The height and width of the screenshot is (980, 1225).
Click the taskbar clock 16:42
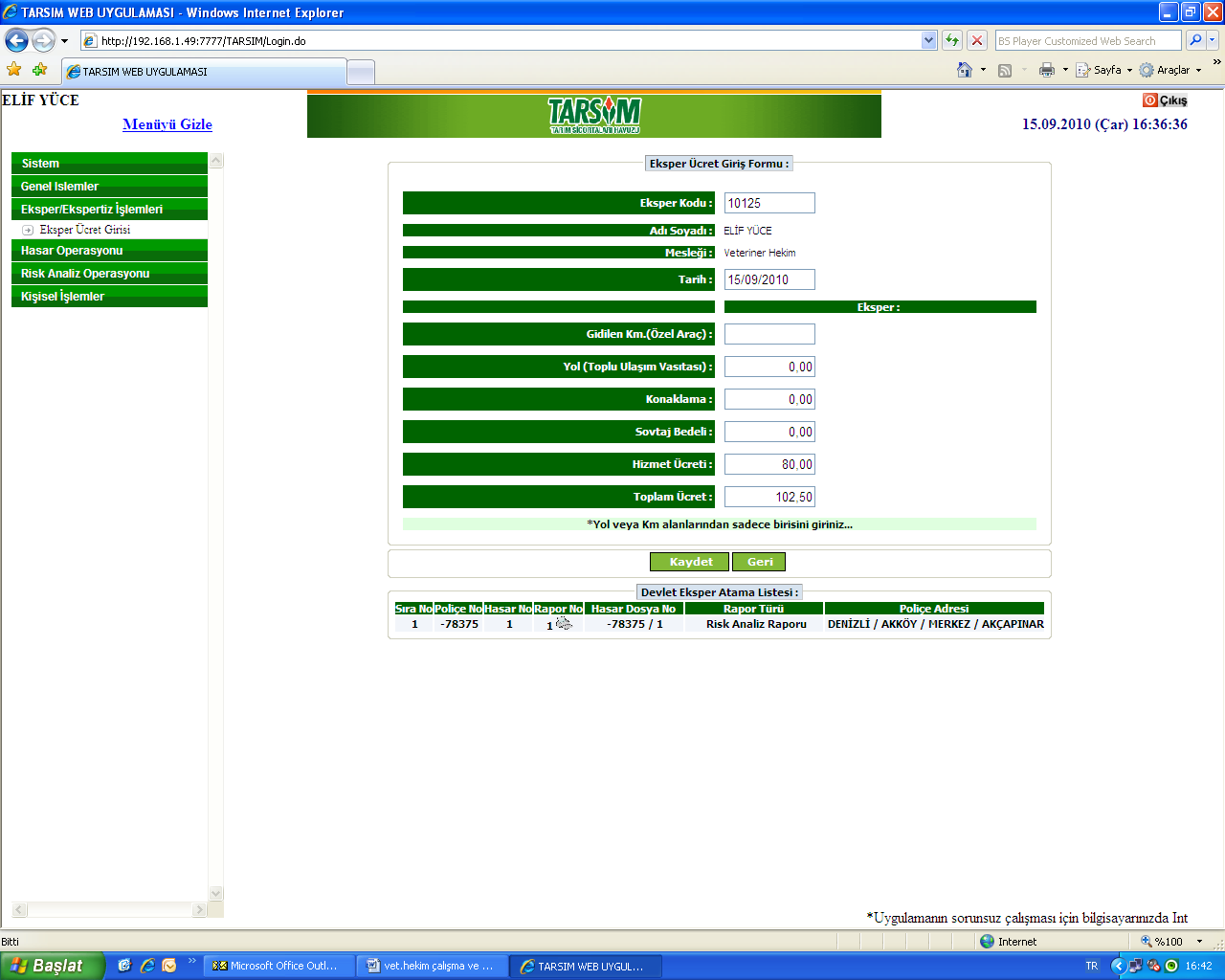tap(1198, 966)
